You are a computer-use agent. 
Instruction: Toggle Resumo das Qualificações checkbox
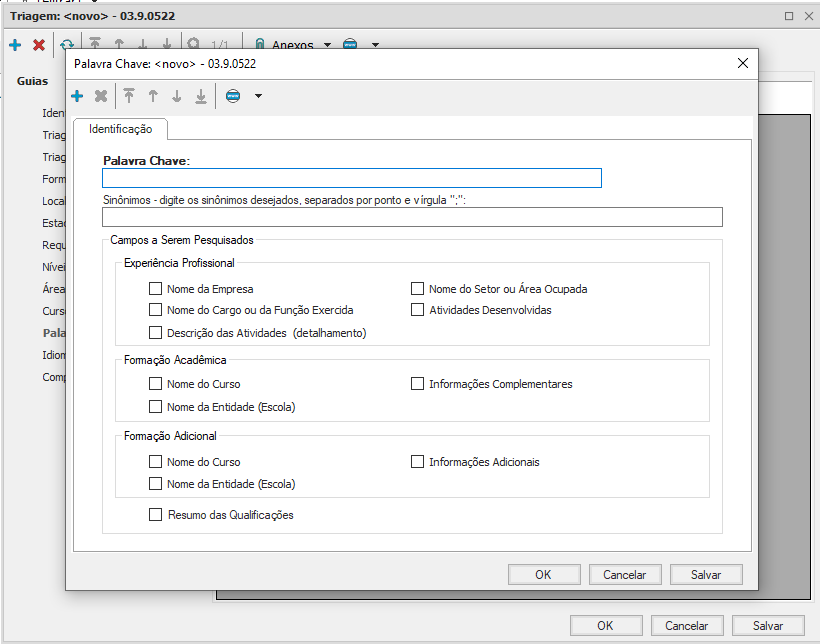tap(155, 515)
